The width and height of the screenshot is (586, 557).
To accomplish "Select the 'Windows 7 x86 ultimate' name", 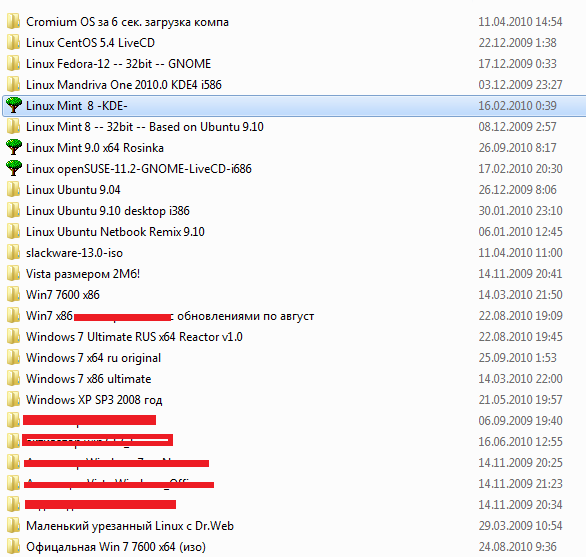I will (89, 379).
